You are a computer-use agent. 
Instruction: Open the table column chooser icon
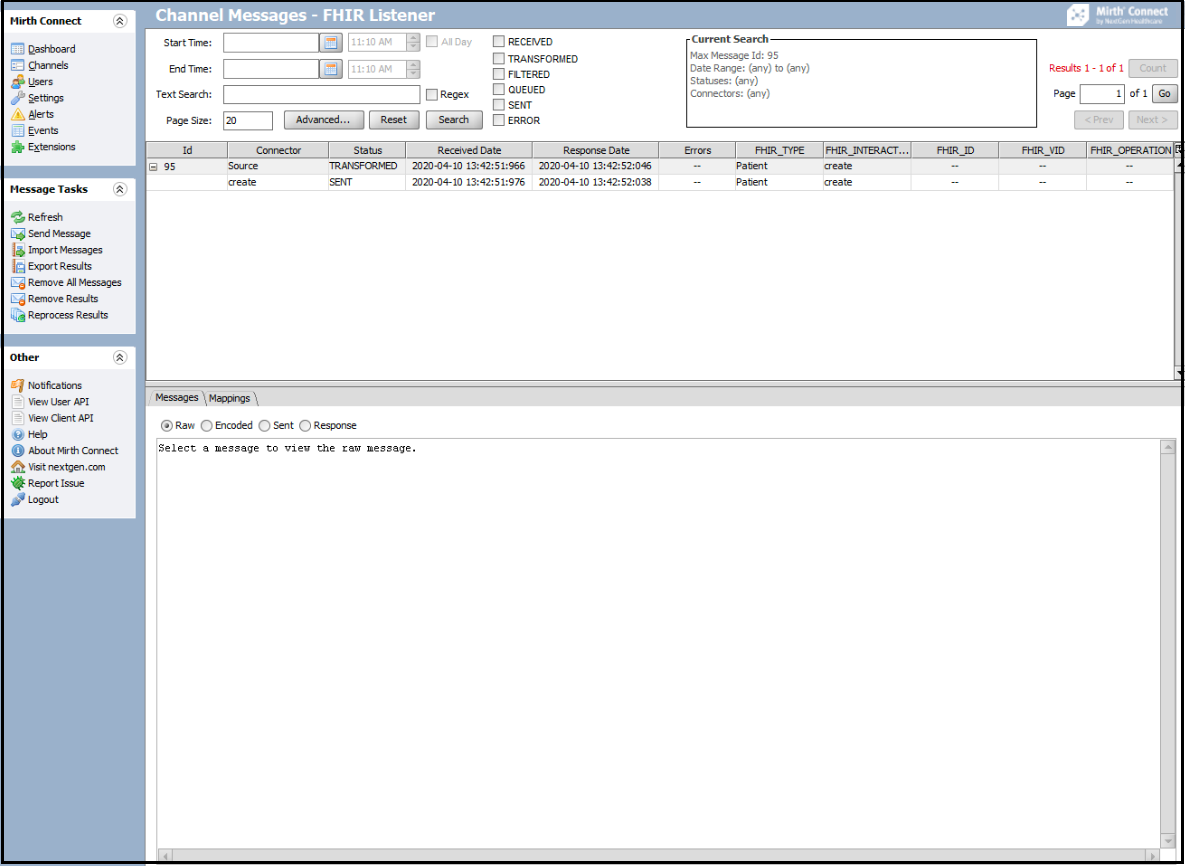click(1179, 150)
